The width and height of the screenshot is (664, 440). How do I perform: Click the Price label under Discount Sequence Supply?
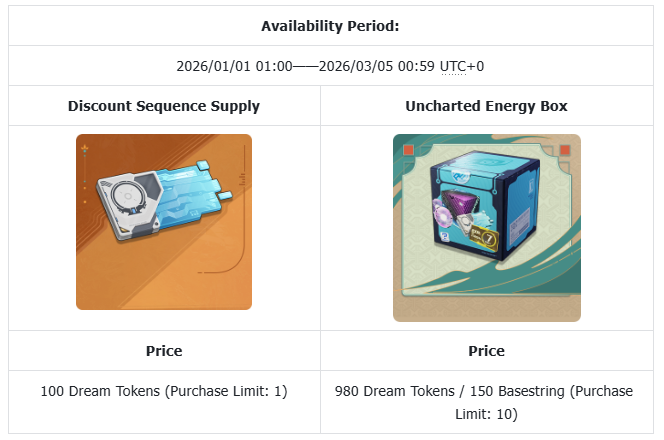[x=164, y=351]
